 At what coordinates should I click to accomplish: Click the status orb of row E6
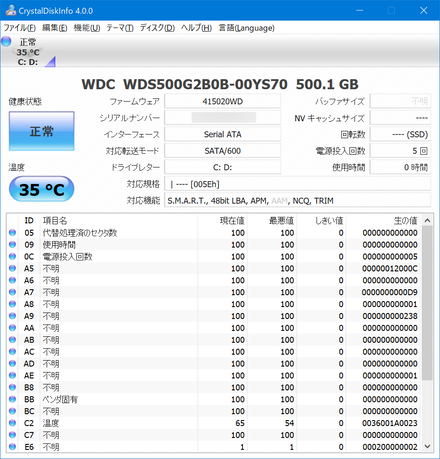click(x=13, y=447)
